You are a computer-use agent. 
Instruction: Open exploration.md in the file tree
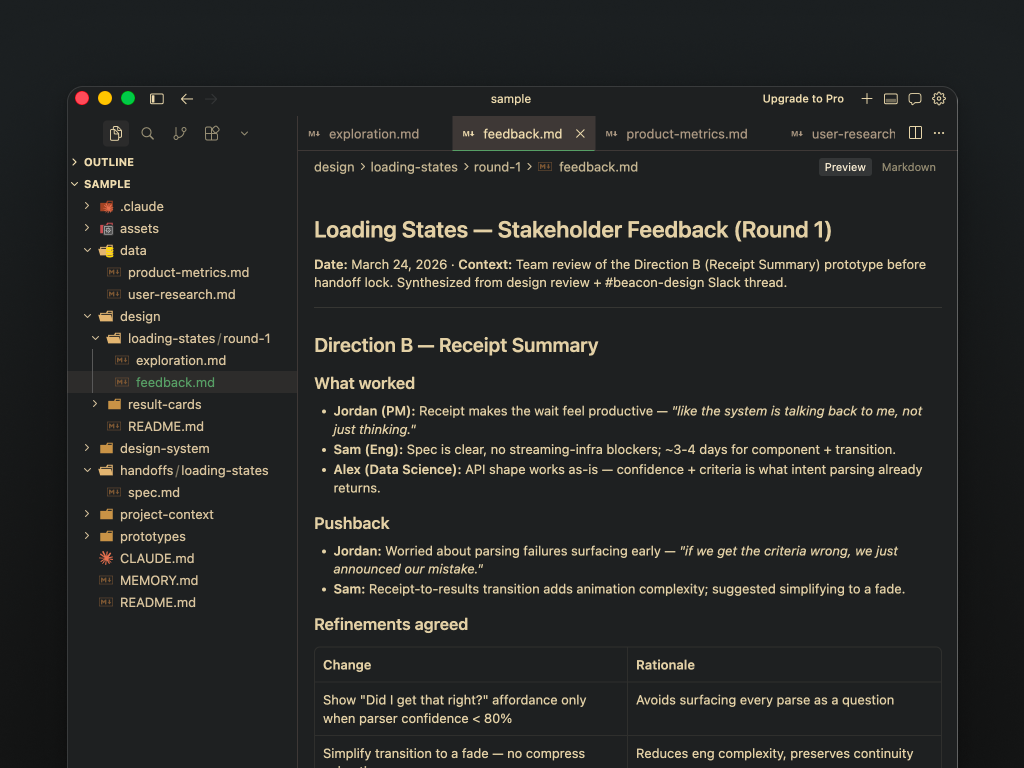[x=183, y=360]
